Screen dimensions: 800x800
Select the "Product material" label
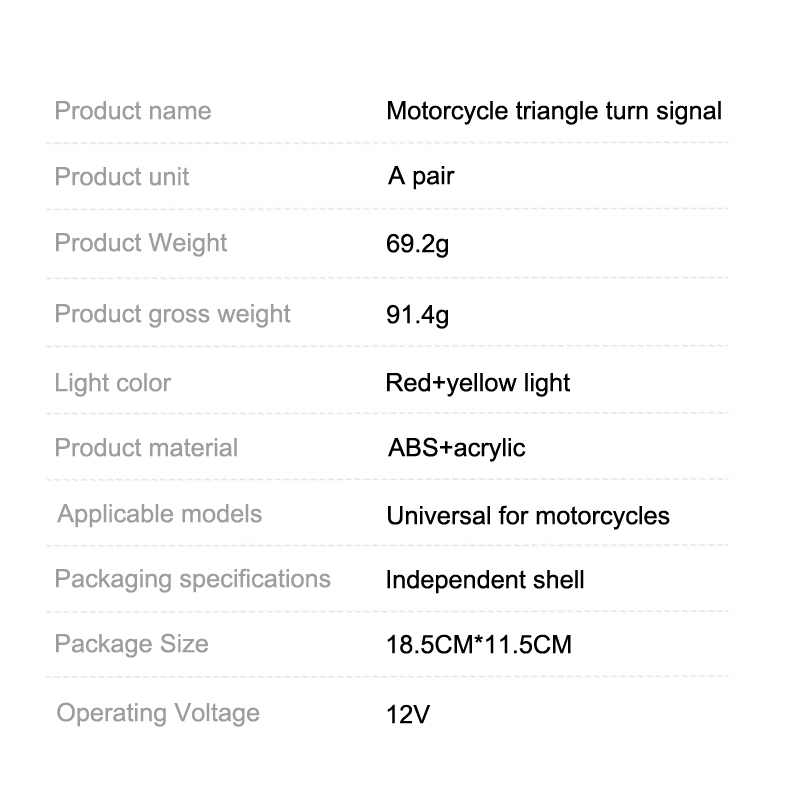coord(146,448)
